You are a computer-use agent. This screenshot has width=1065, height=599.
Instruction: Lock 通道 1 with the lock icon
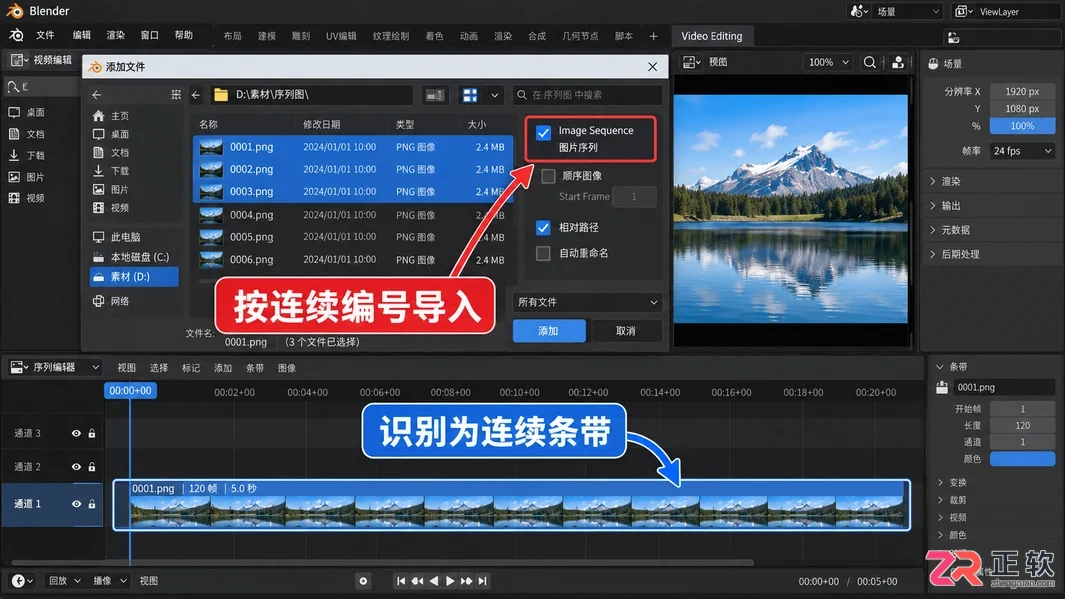(92, 504)
